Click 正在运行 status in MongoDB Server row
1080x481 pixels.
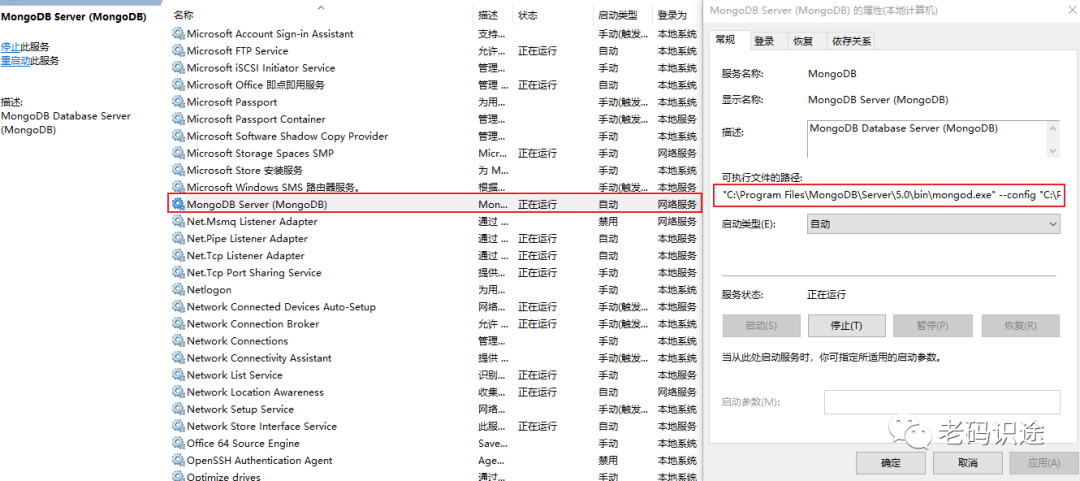[x=537, y=205]
